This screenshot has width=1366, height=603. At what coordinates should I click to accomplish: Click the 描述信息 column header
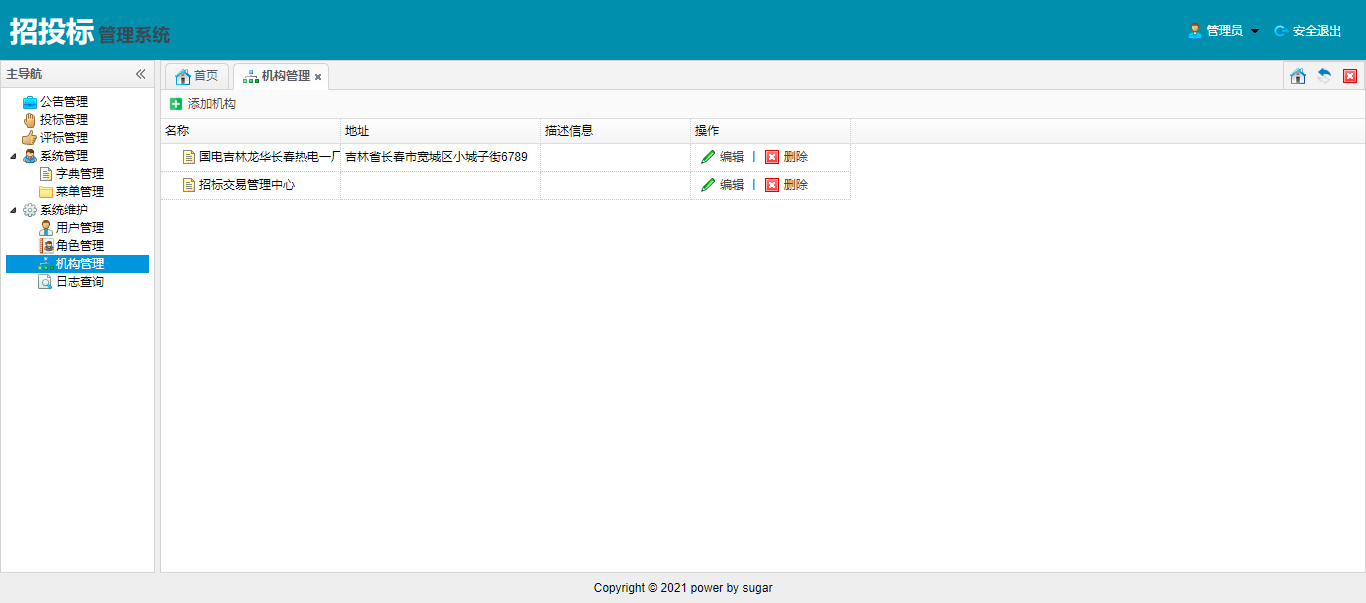[616, 131]
